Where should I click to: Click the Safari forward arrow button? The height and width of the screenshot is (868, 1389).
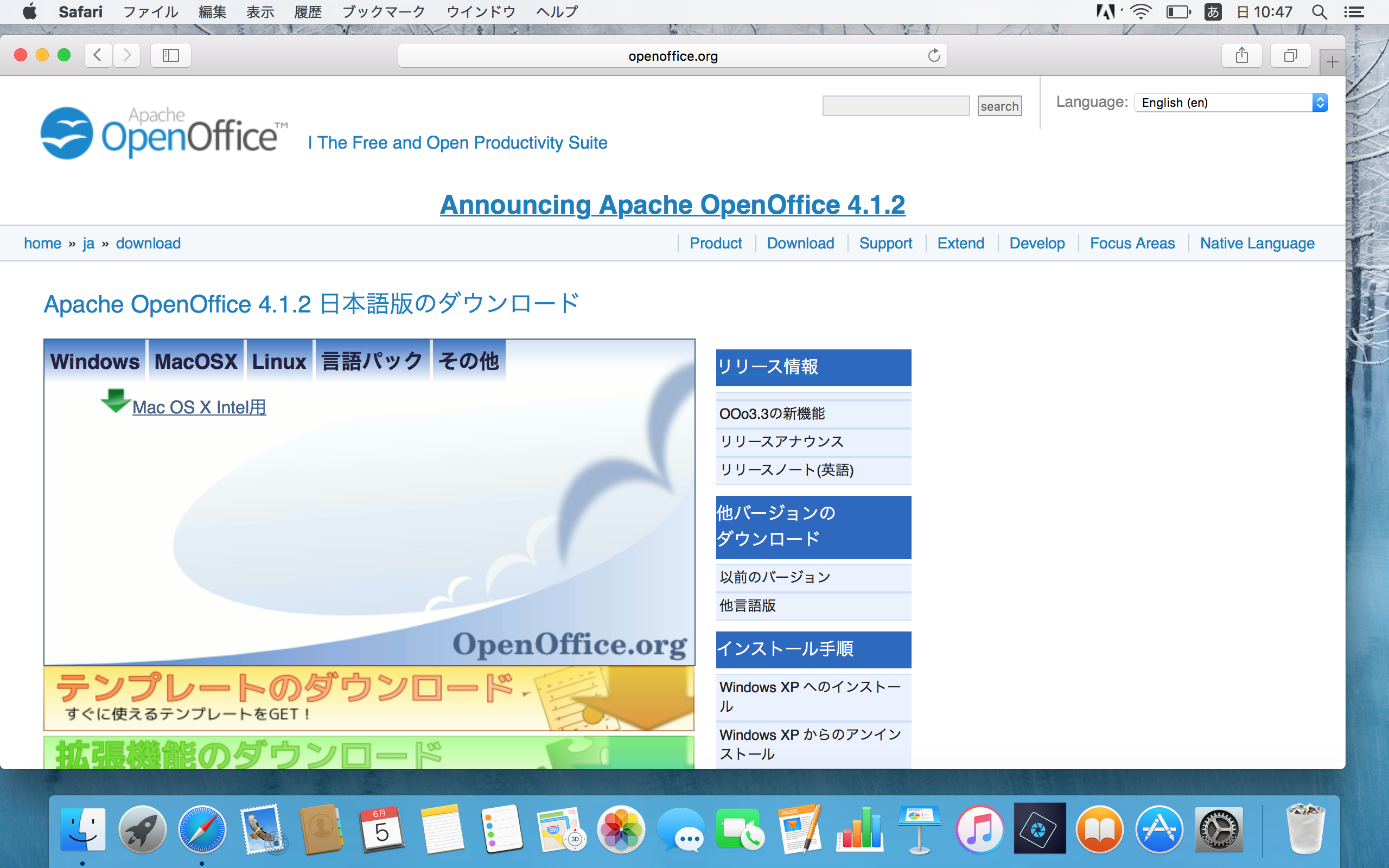(x=127, y=55)
